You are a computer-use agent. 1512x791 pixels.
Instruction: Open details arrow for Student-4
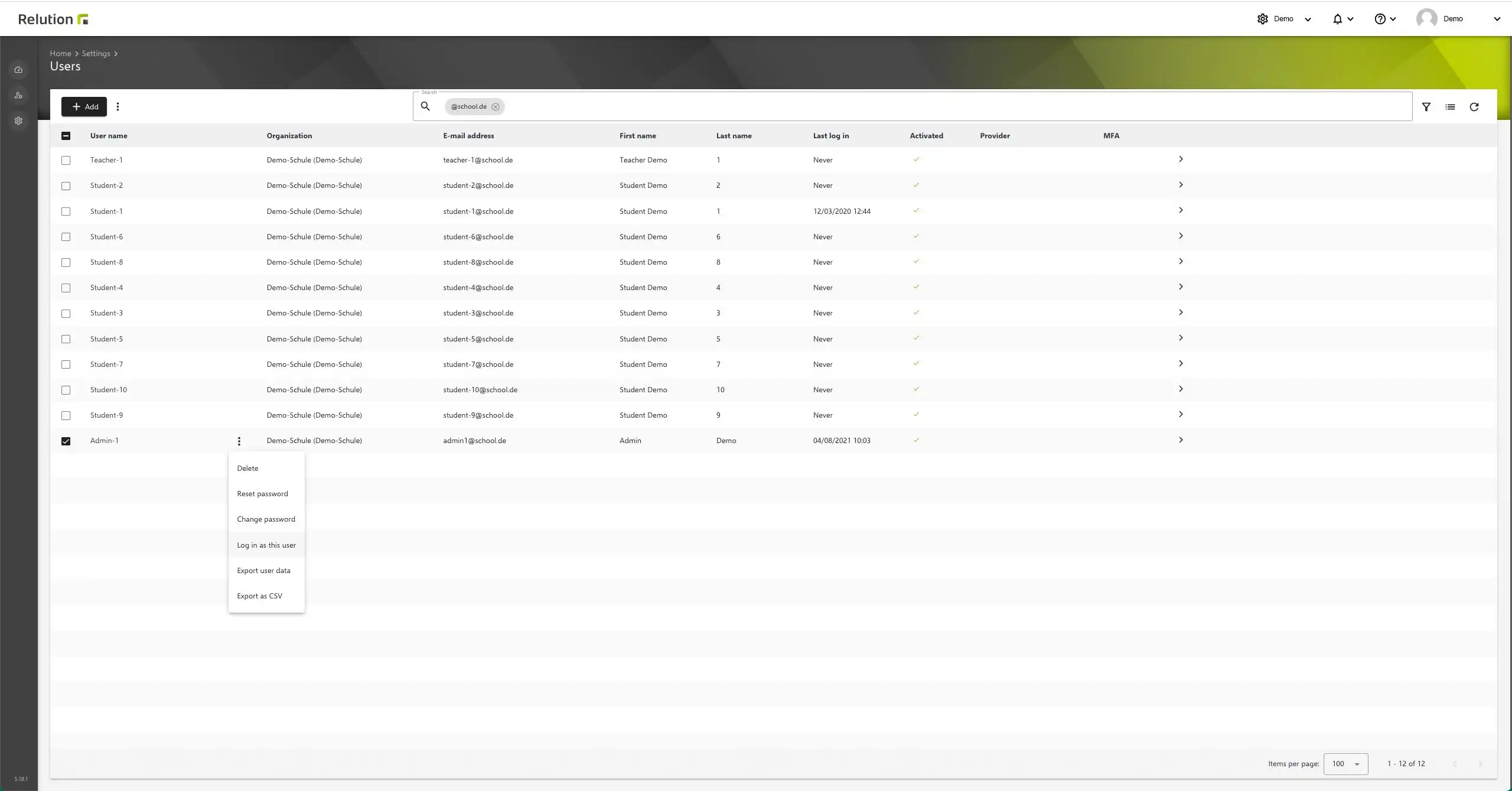[x=1181, y=287]
